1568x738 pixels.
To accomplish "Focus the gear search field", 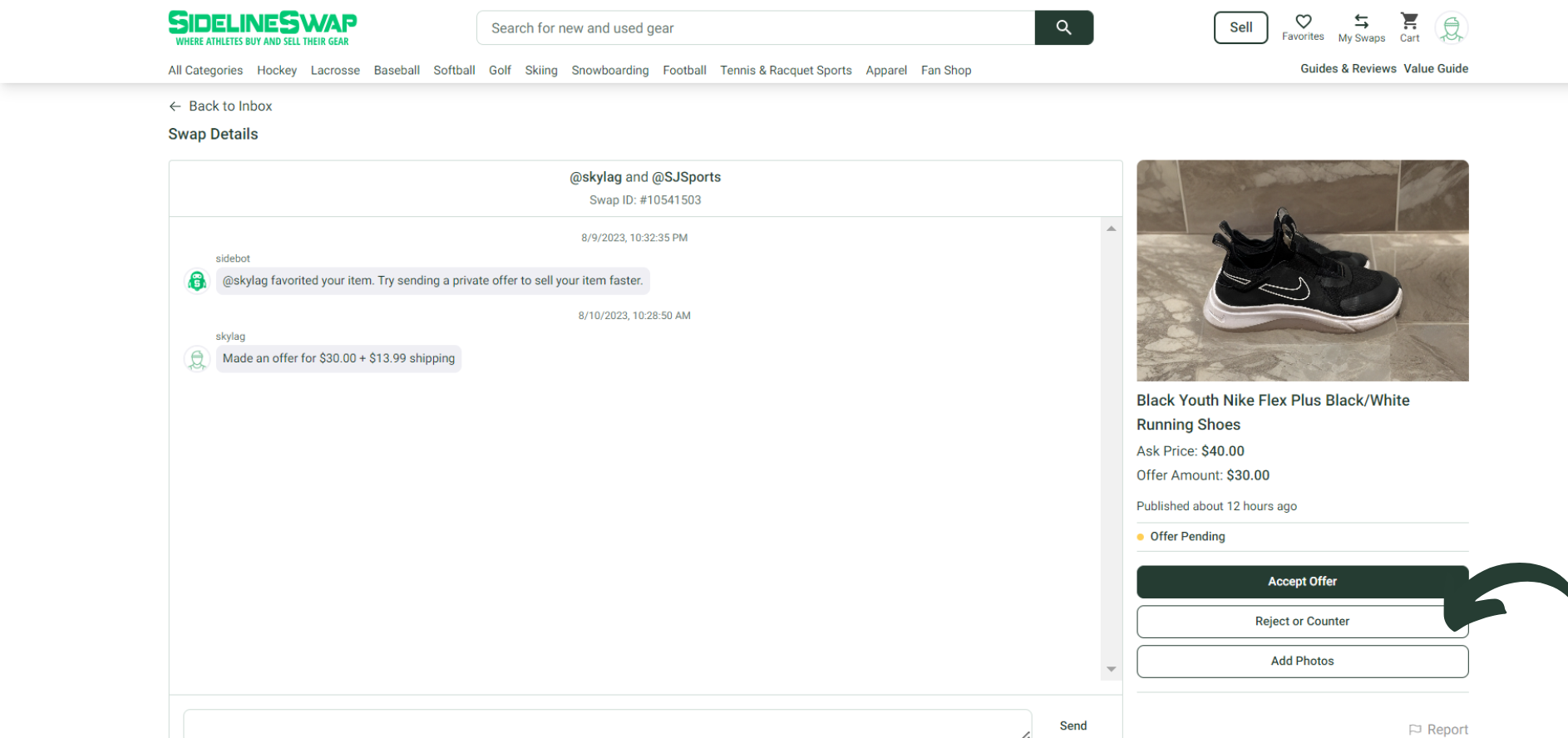I will [756, 27].
